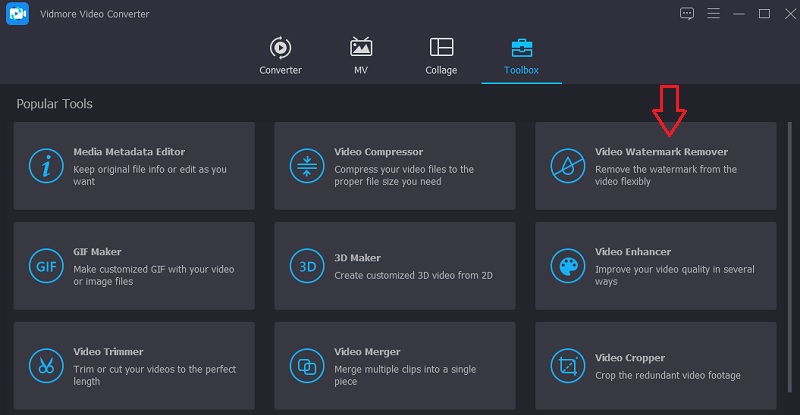Click the 3D Maker icon
This screenshot has width=800, height=415.
307,266
